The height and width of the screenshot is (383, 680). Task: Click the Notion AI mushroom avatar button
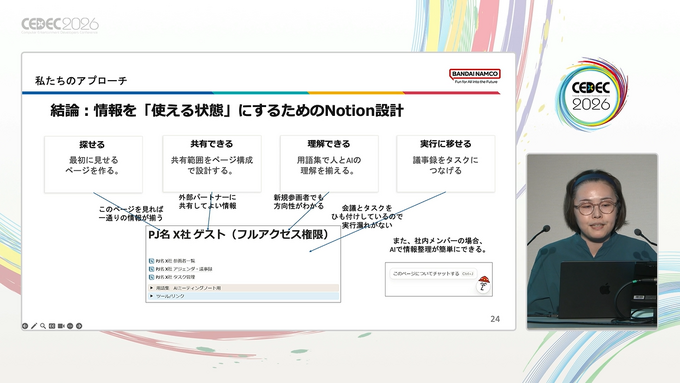point(484,284)
